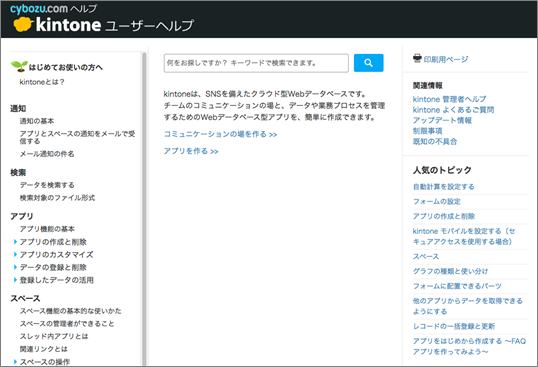The image size is (538, 367).
Task: Open popular topic レコードの一括登録と更新
Action: pos(454,326)
